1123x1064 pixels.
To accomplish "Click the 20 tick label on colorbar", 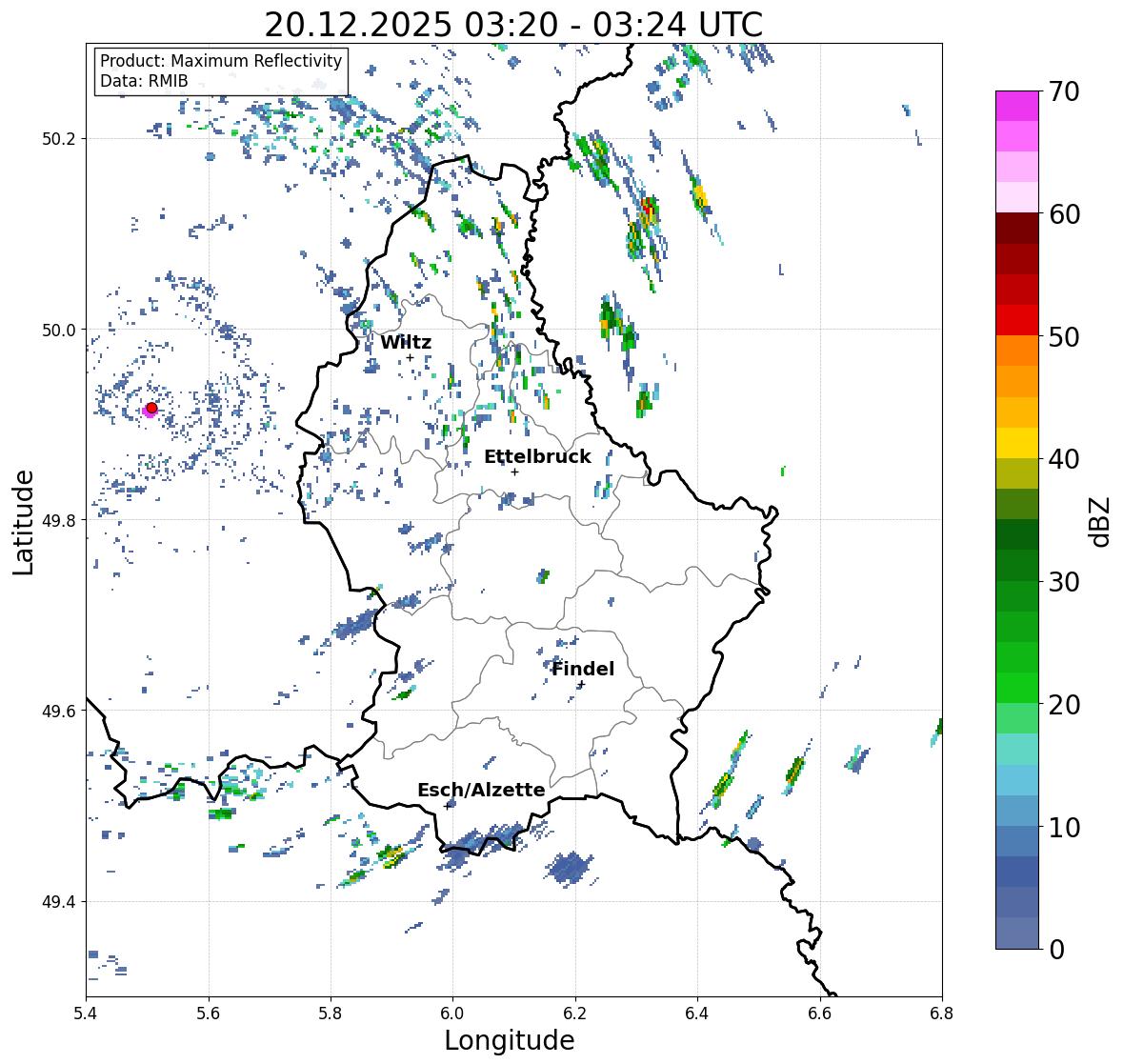I will click(x=1063, y=705).
